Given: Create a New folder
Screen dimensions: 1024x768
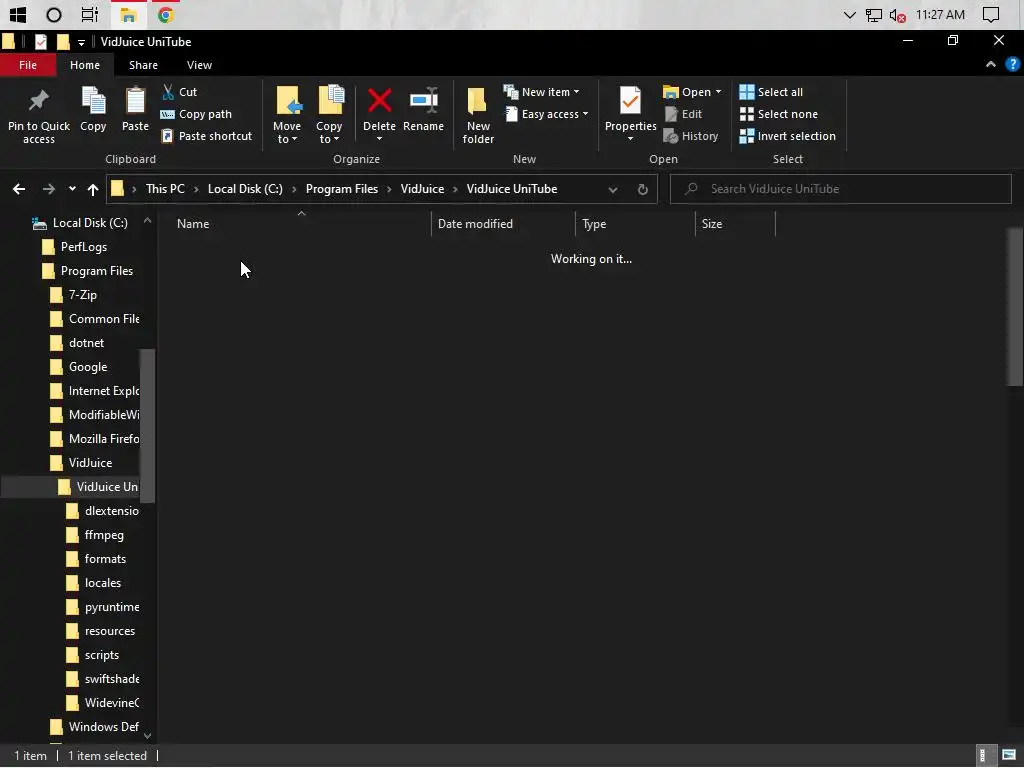Looking at the screenshot, I should coord(478,115).
